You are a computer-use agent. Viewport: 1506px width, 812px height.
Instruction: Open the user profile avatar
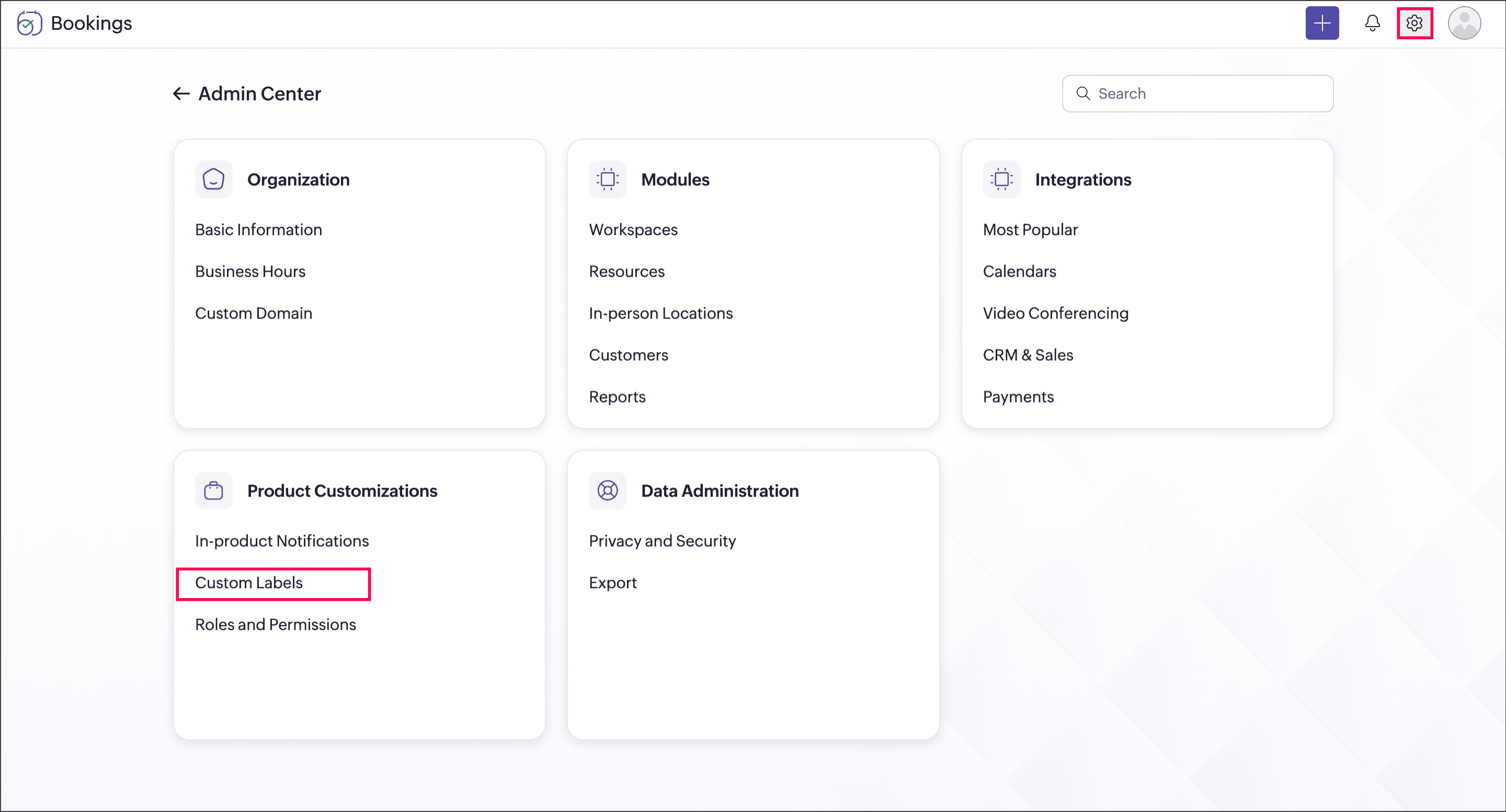1464,24
